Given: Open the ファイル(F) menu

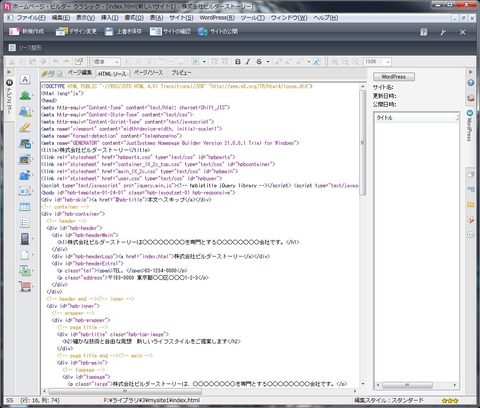Looking at the screenshot, I should 31,18.
